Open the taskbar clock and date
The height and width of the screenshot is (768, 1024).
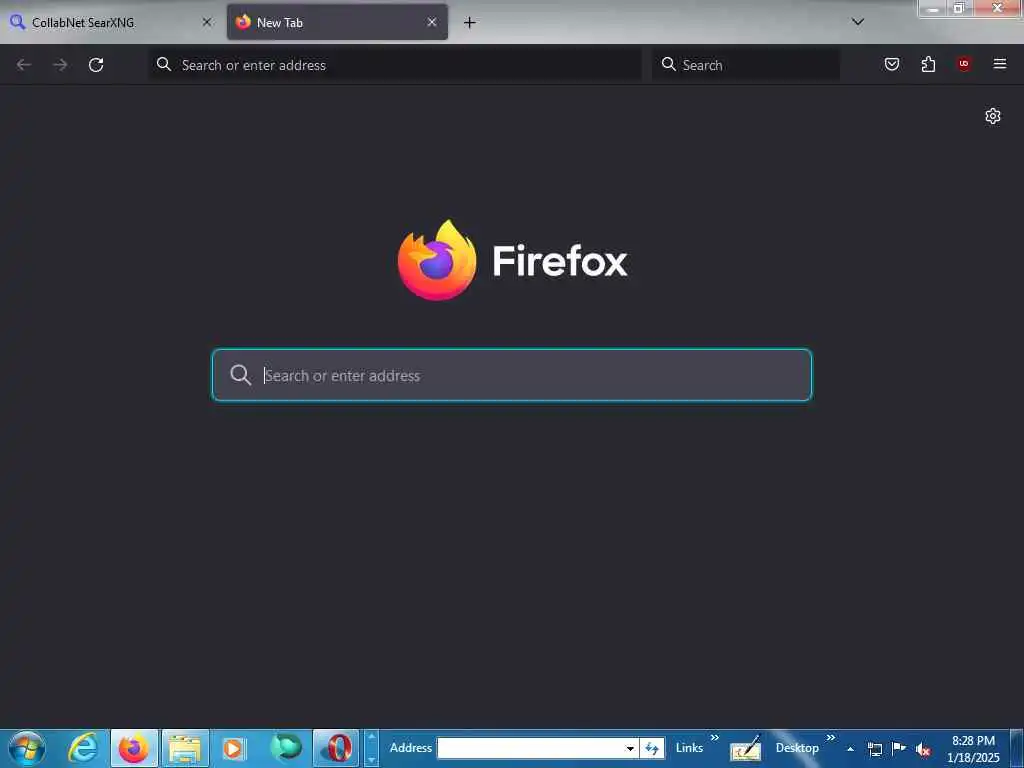point(973,748)
